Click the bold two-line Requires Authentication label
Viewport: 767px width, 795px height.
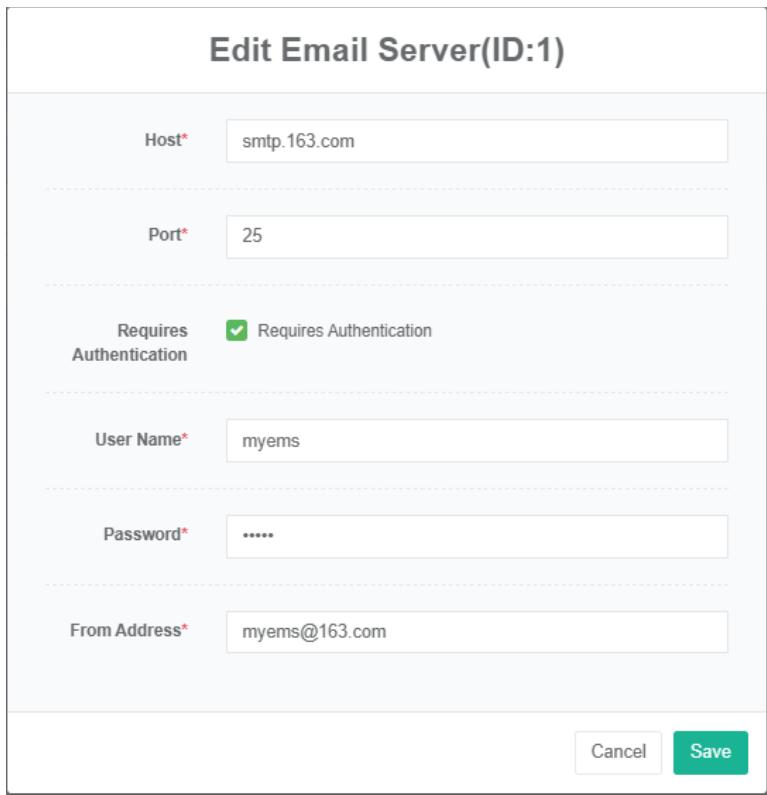[130, 342]
